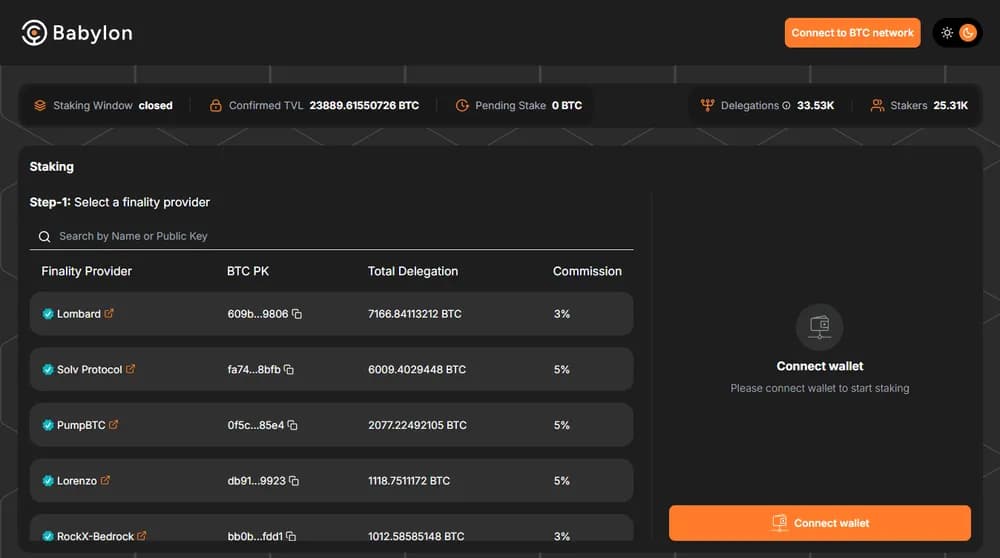
Task: Open Solv Protocol's external link icon
Action: click(130, 369)
